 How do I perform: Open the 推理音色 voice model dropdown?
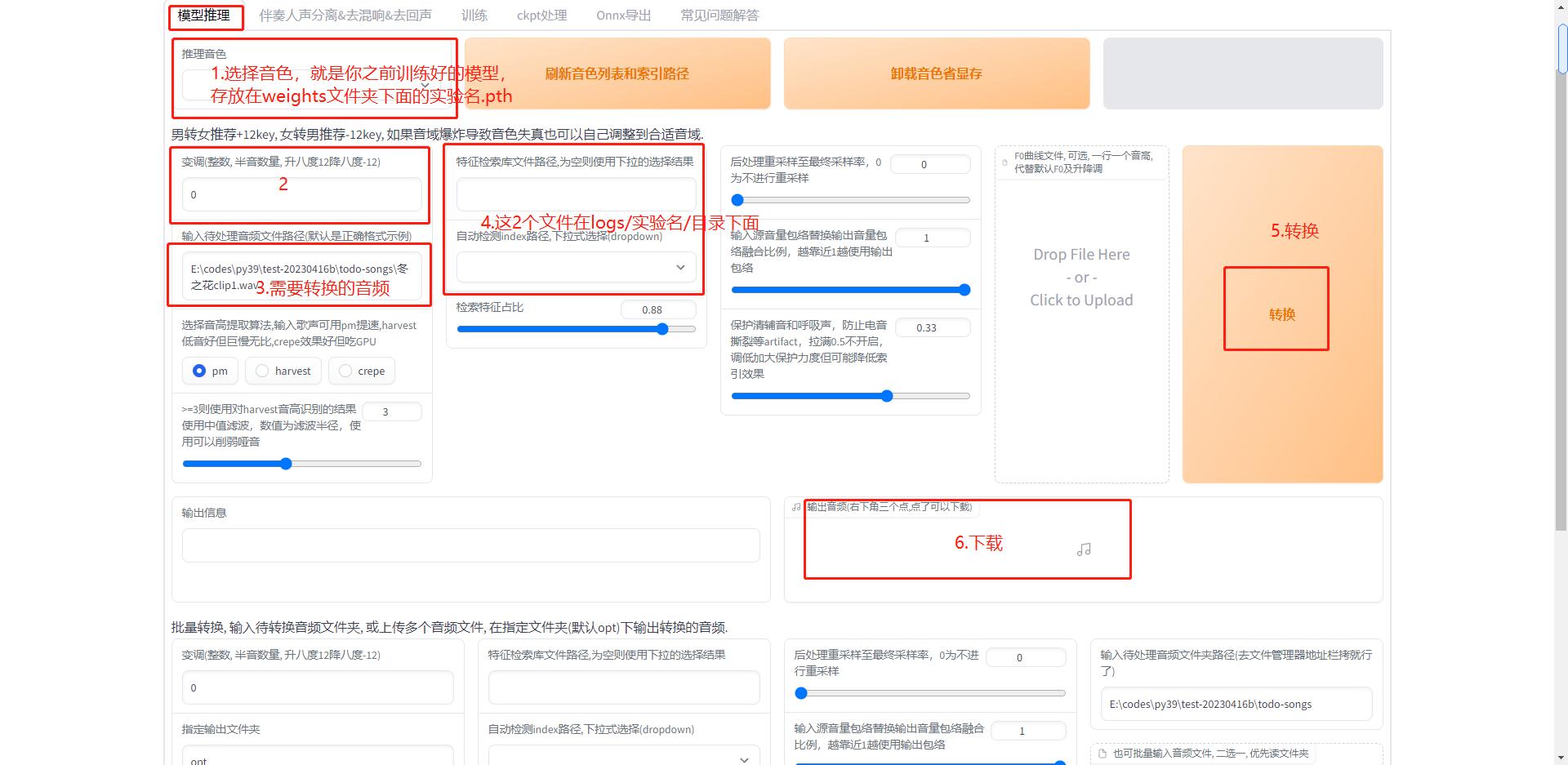coord(310,84)
